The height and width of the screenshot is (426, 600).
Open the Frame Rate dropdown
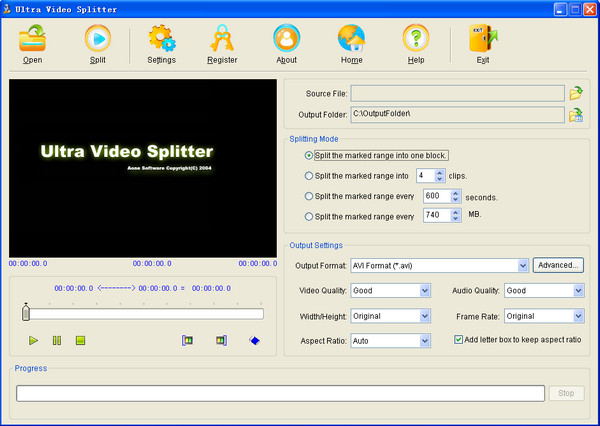point(578,316)
